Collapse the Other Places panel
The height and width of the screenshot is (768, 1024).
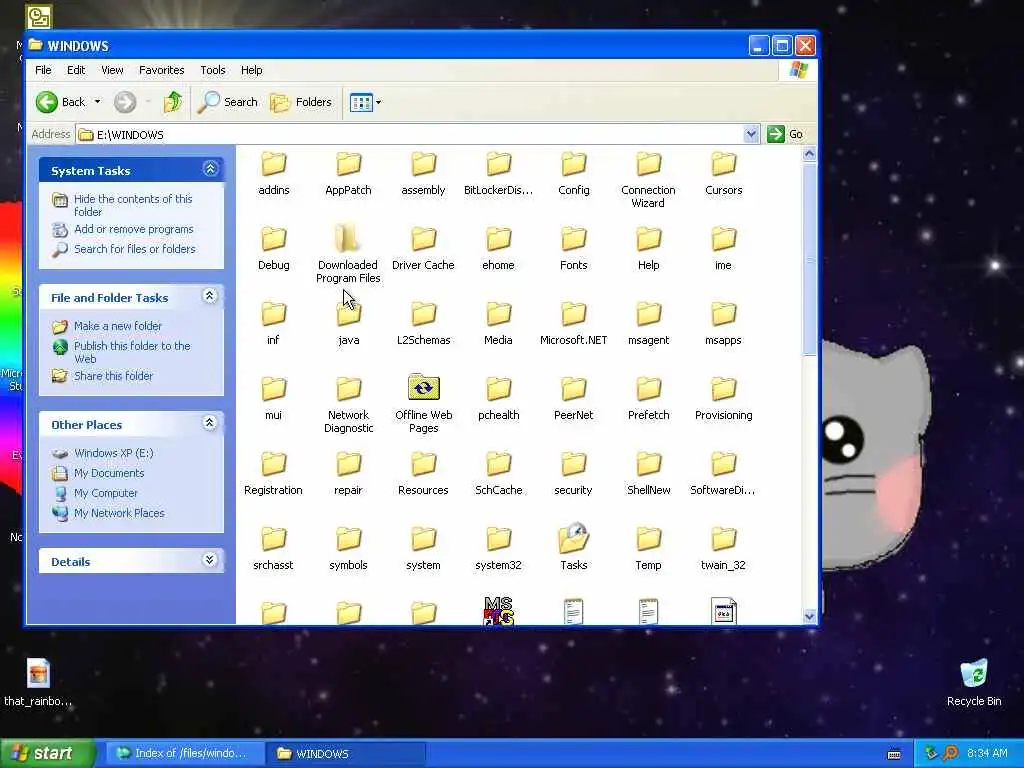[x=210, y=423]
